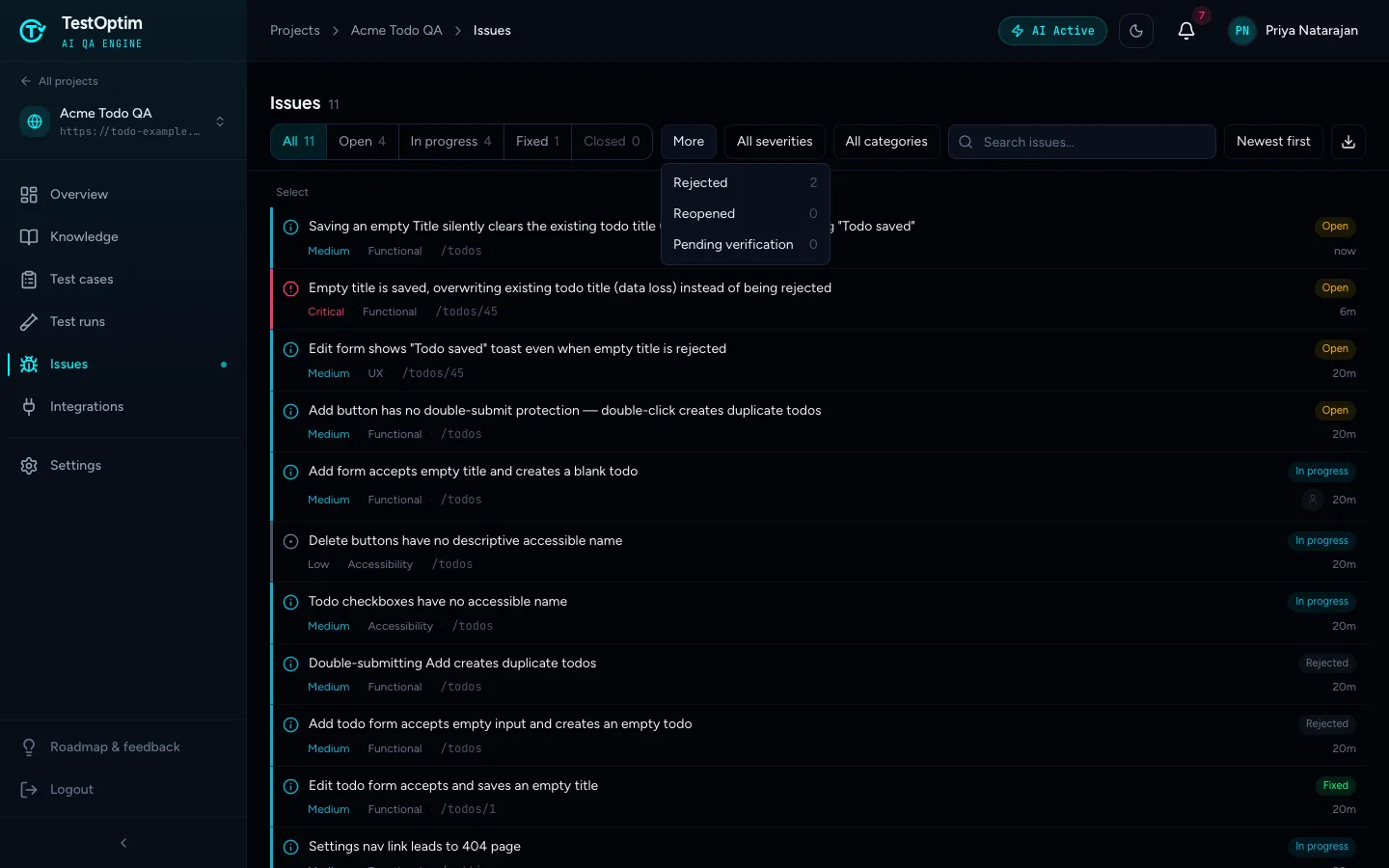This screenshot has width=1389, height=868.
Task: Switch to the Closed issues tab
Action: pos(612,142)
